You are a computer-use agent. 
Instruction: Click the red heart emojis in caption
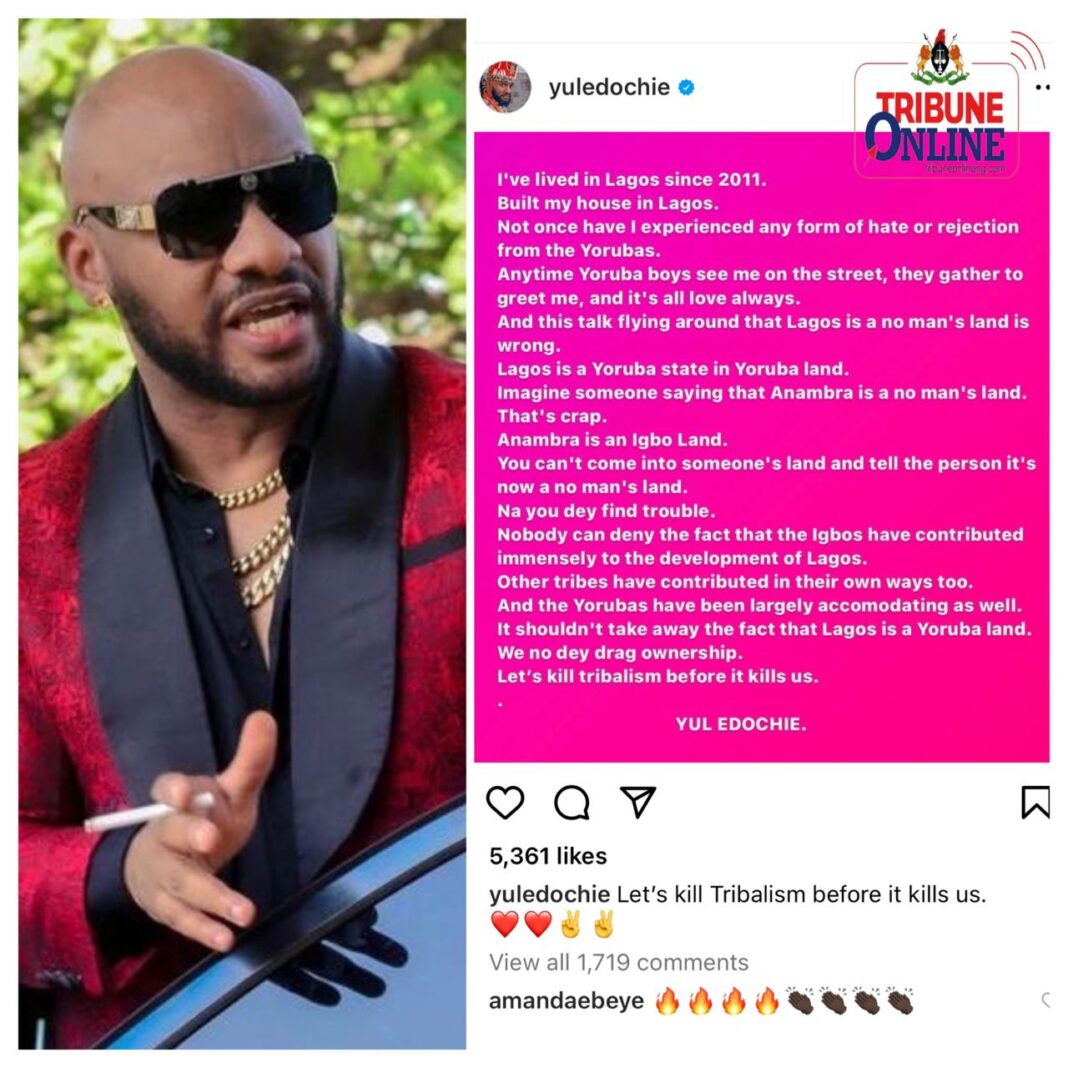coord(522,924)
